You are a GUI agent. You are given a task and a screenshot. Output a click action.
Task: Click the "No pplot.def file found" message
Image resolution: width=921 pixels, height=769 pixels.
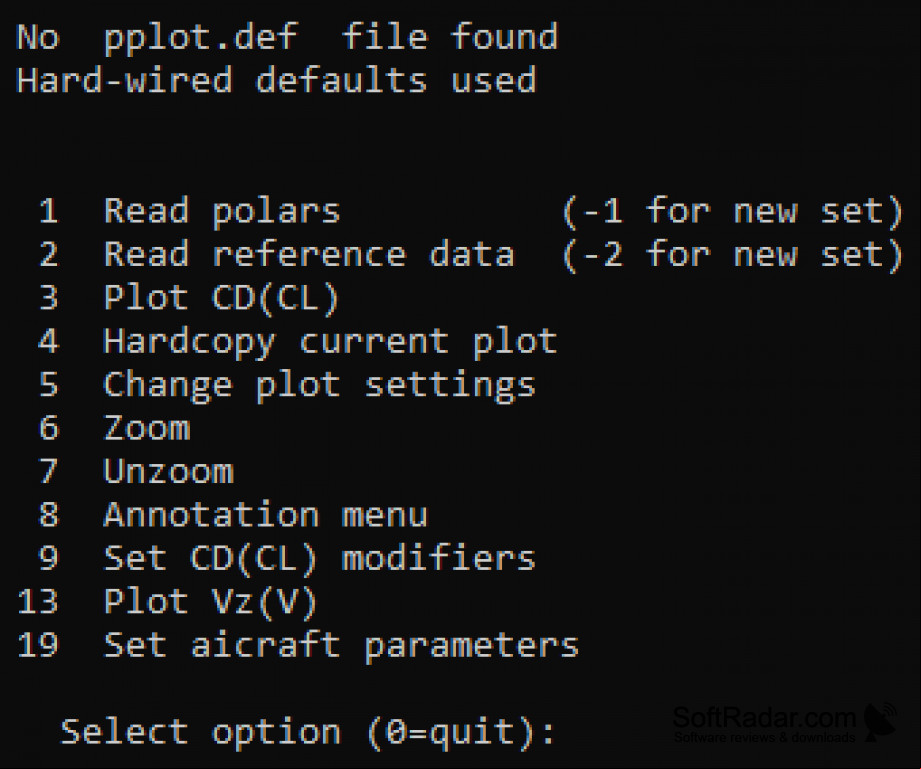287,38
